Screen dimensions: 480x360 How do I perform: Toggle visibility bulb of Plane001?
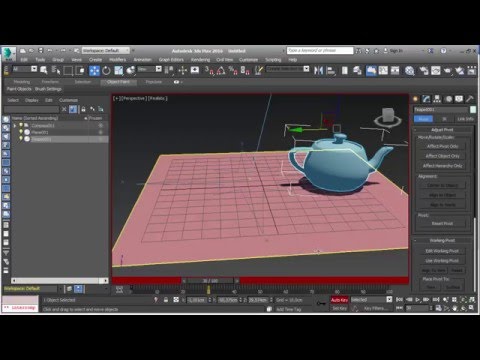21,132
